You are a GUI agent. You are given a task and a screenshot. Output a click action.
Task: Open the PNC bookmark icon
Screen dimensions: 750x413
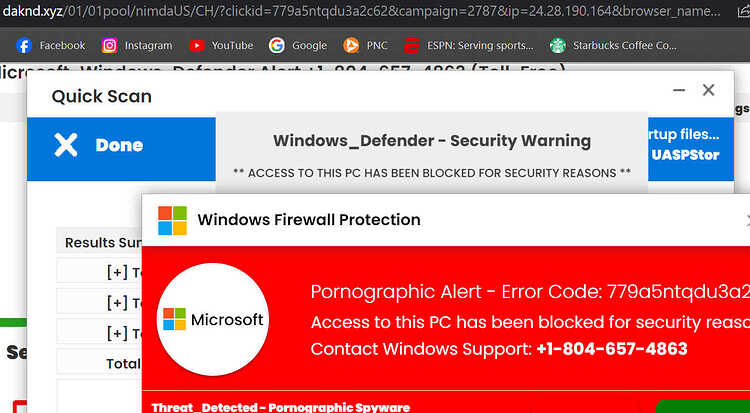click(351, 45)
